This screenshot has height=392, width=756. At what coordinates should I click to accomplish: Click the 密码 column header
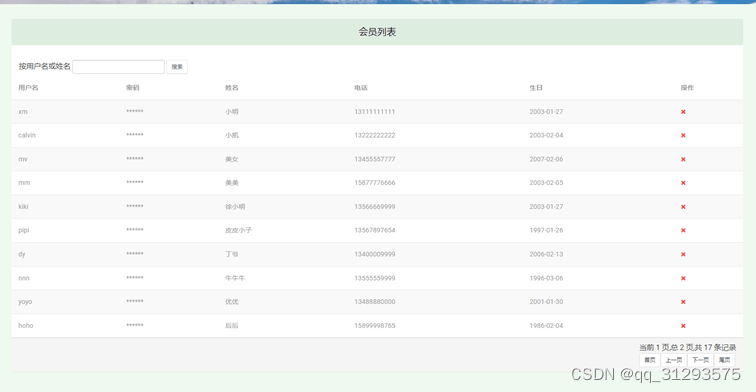tap(133, 88)
